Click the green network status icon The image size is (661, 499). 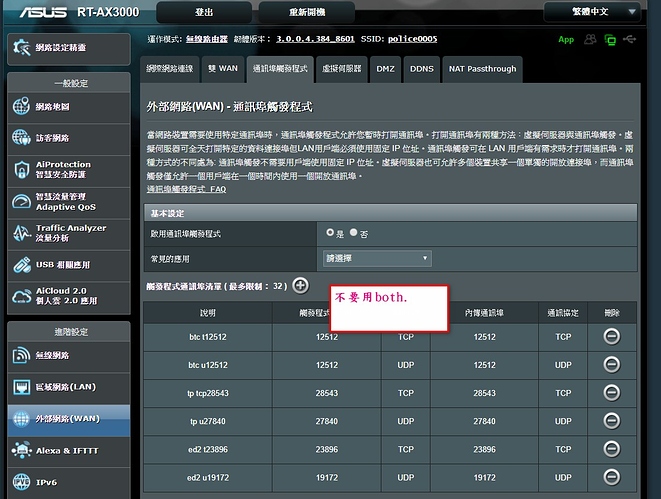[610, 40]
